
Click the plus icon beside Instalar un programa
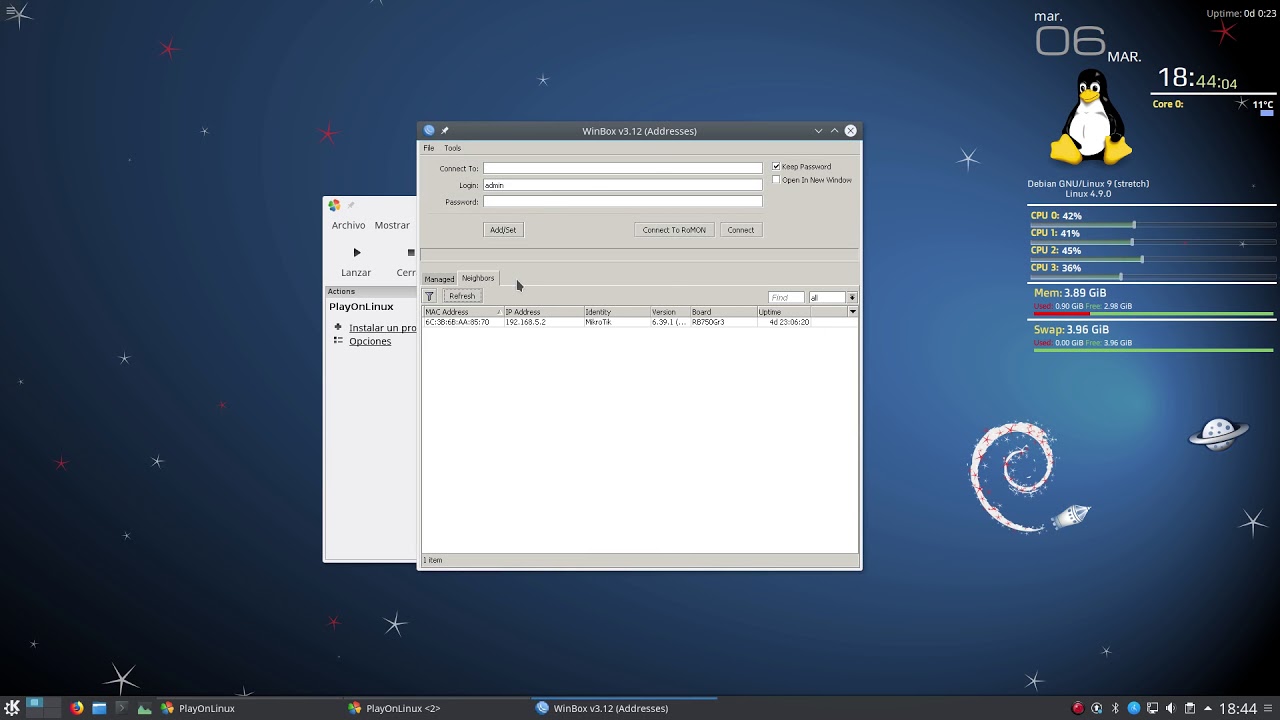click(x=338, y=327)
